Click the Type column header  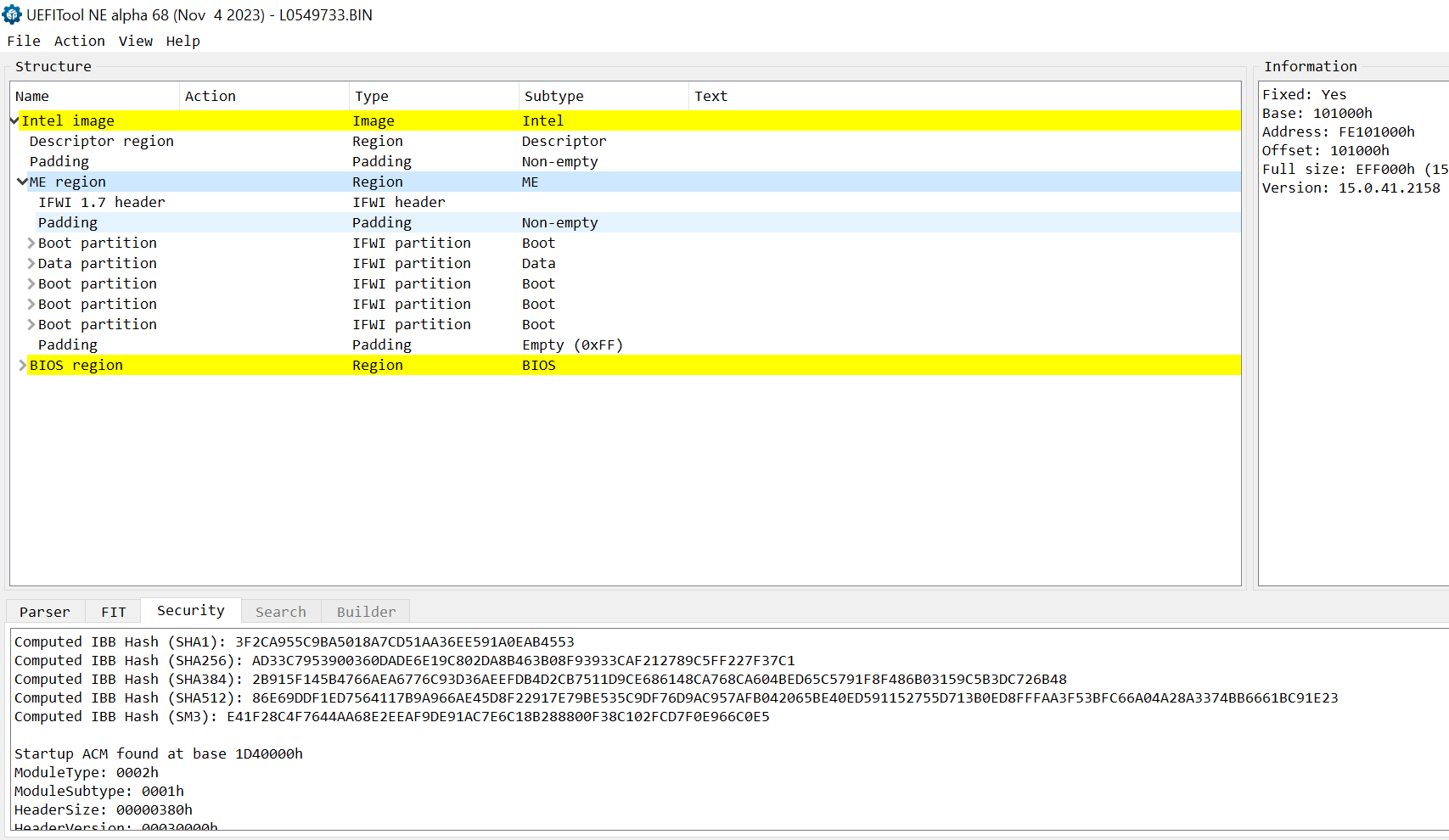pos(434,96)
